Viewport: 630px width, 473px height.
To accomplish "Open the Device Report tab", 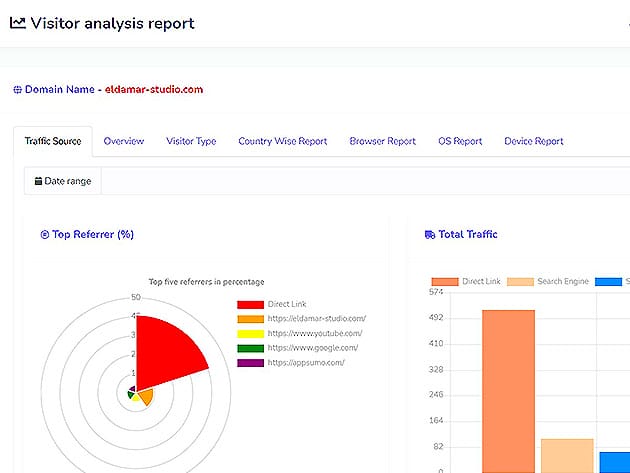I will tap(533, 142).
